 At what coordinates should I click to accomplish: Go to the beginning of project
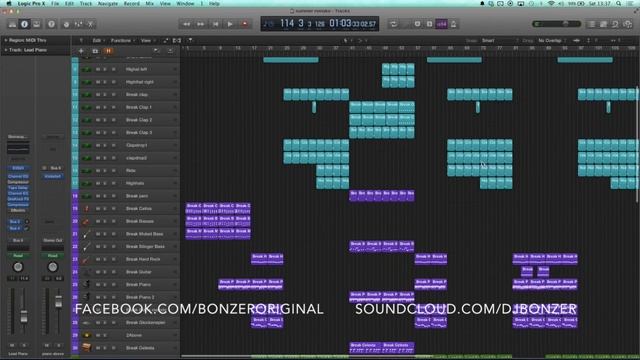click(216, 24)
